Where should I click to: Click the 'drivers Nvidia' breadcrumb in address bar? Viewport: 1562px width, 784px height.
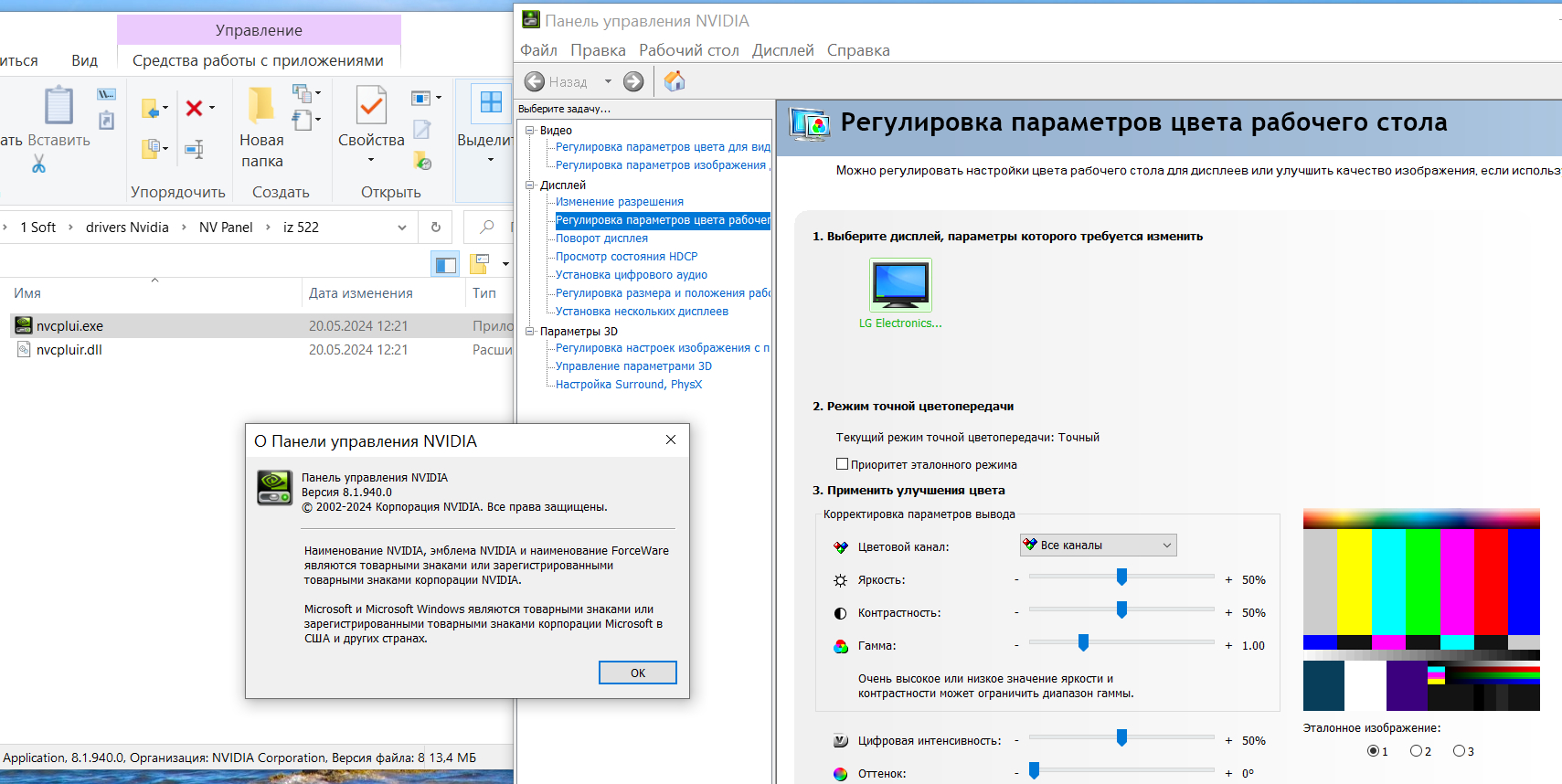(x=127, y=228)
